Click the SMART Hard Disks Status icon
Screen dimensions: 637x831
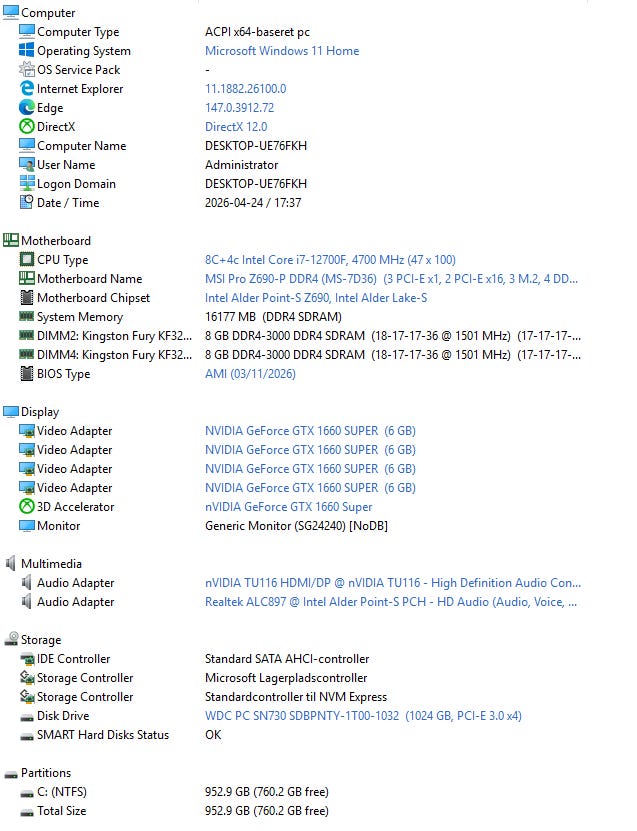pos(26,736)
